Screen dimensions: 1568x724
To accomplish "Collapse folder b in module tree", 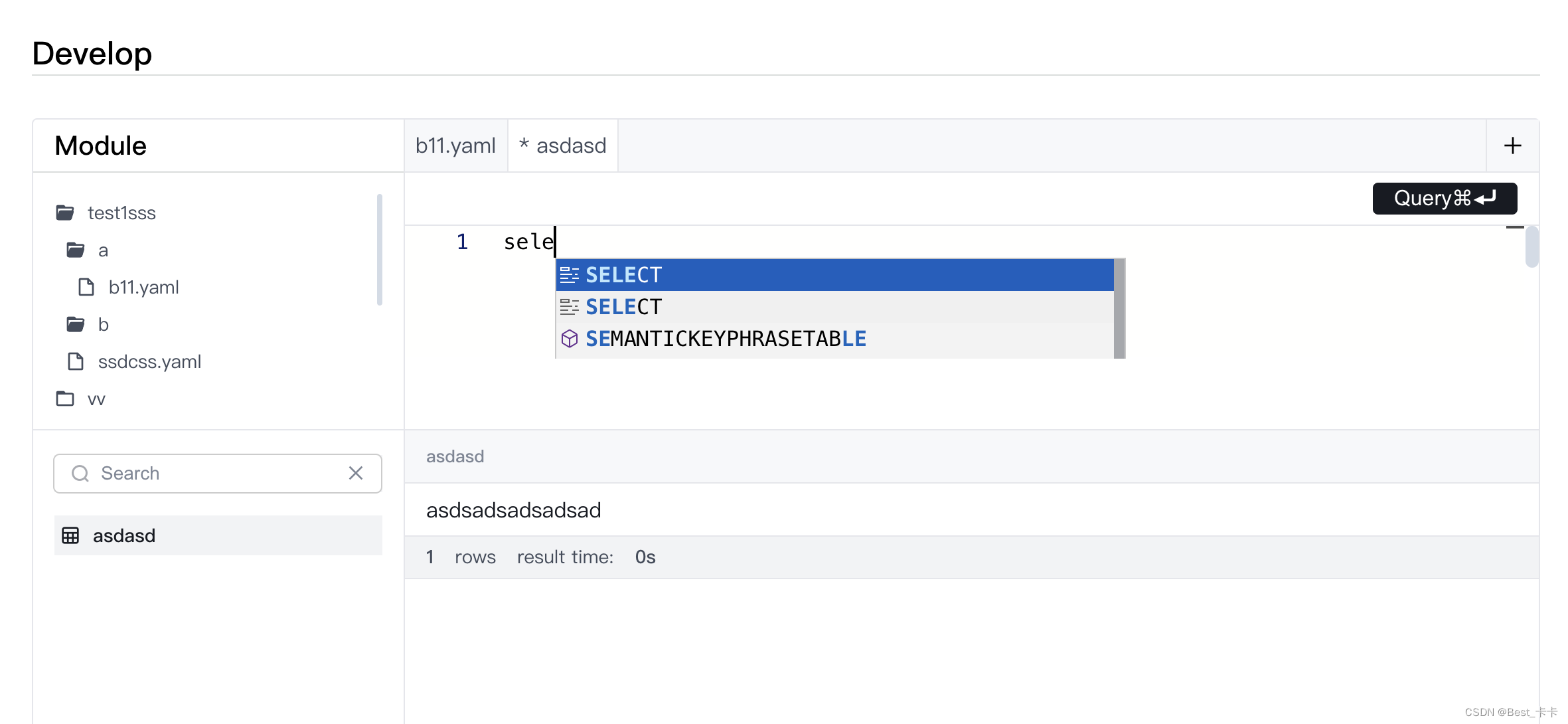I will 76,324.
